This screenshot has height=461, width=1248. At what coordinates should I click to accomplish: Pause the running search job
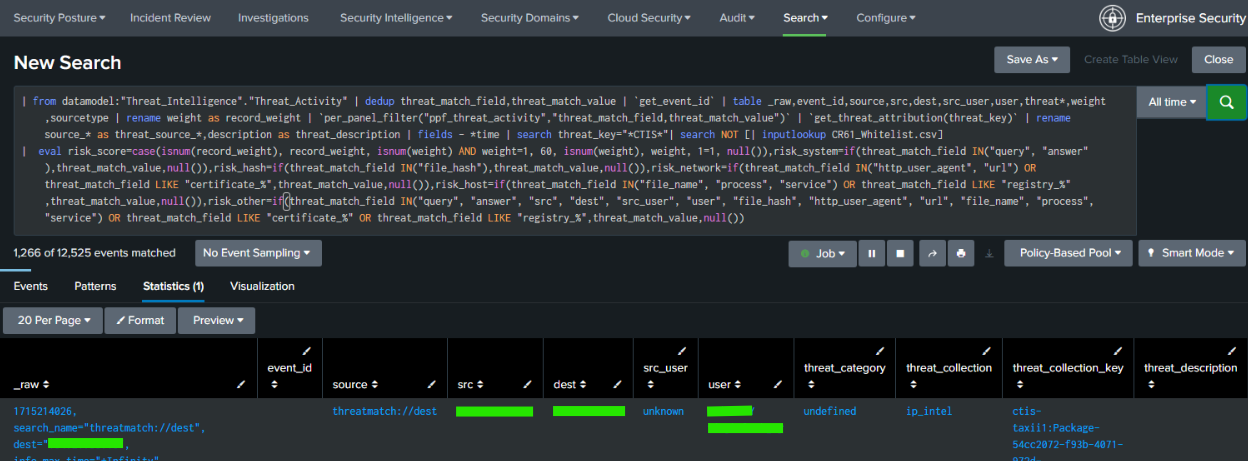pyautogui.click(x=871, y=254)
